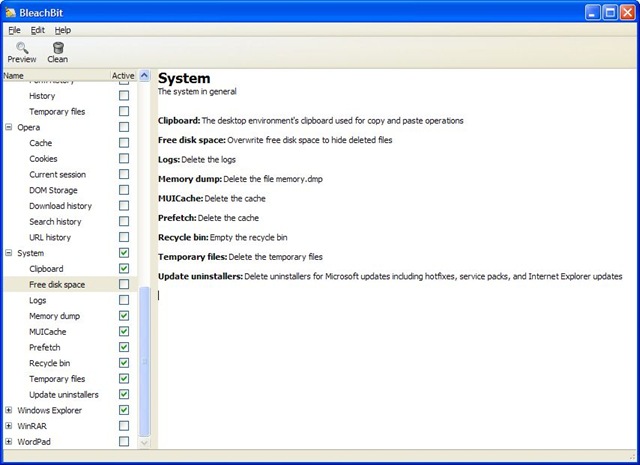Enable the Temporary files checkbox above Opera

[124, 111]
